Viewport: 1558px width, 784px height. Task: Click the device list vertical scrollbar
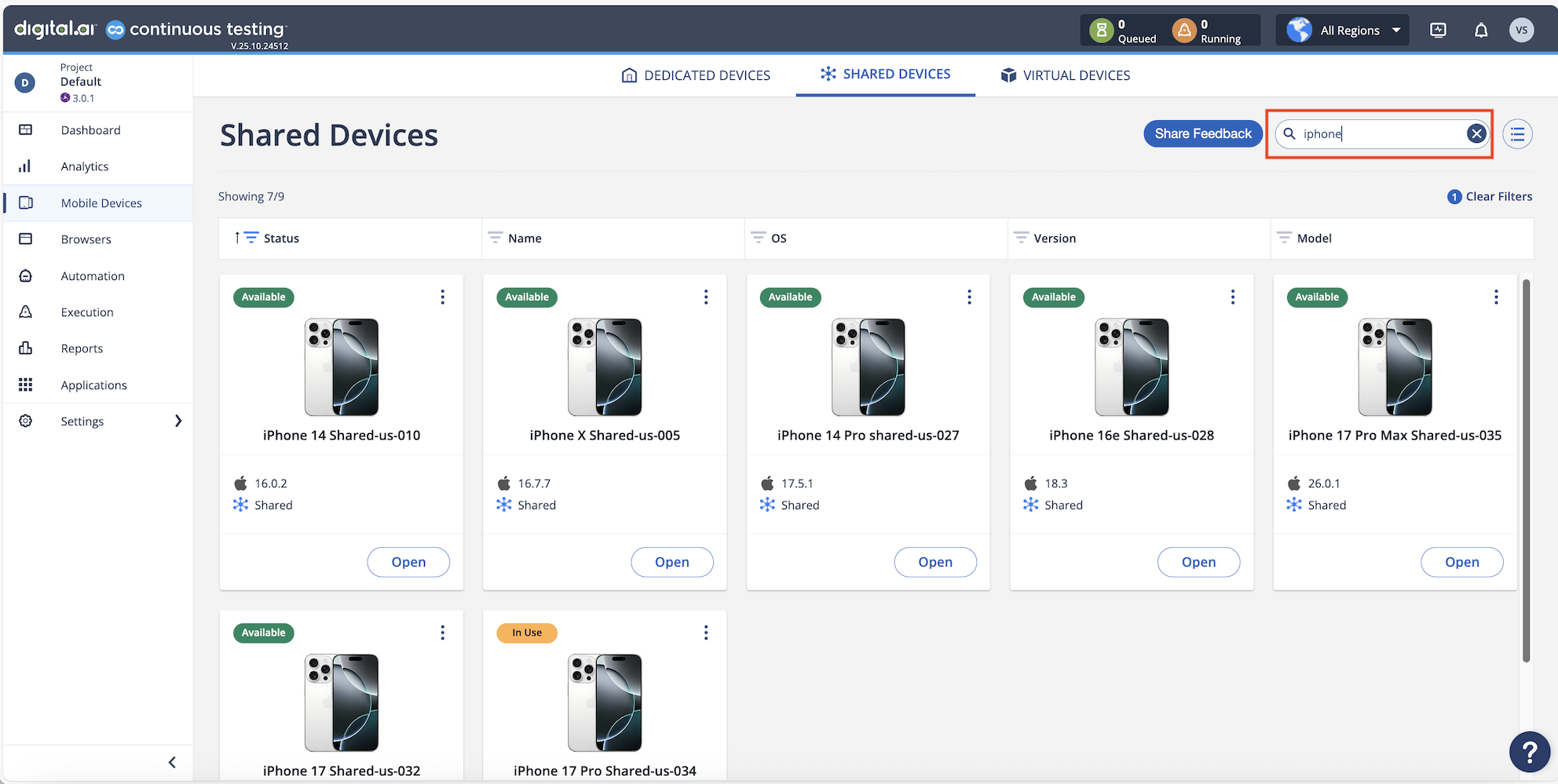(1526, 471)
